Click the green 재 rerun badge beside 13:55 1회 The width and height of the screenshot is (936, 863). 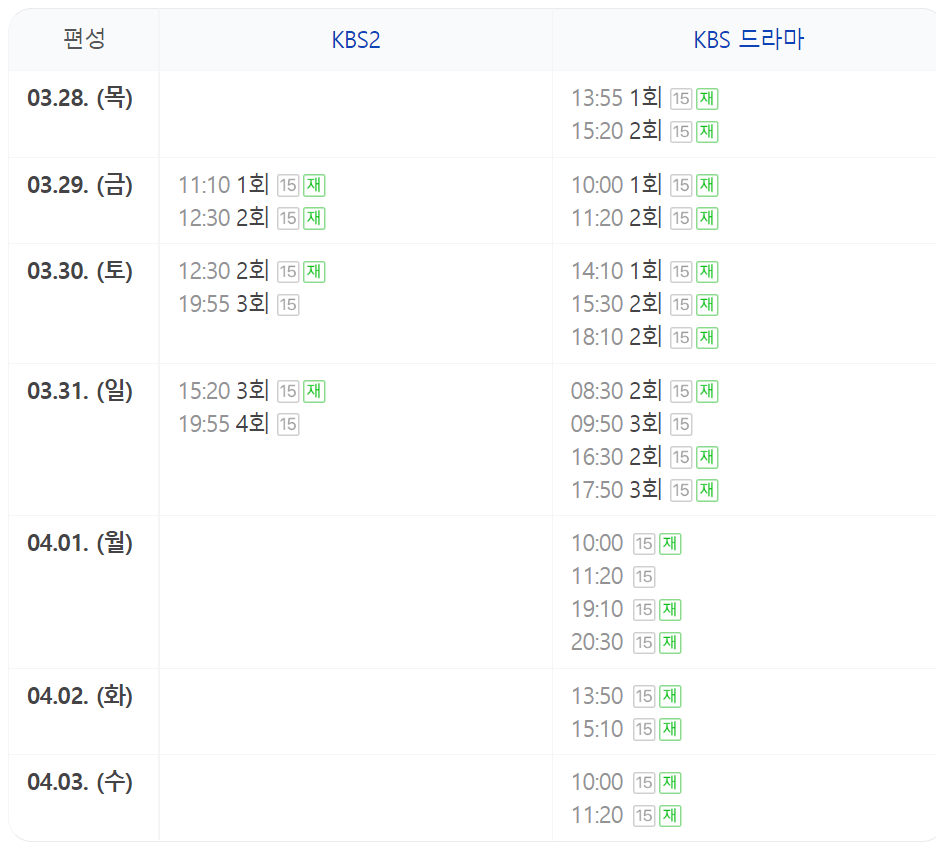(x=707, y=98)
